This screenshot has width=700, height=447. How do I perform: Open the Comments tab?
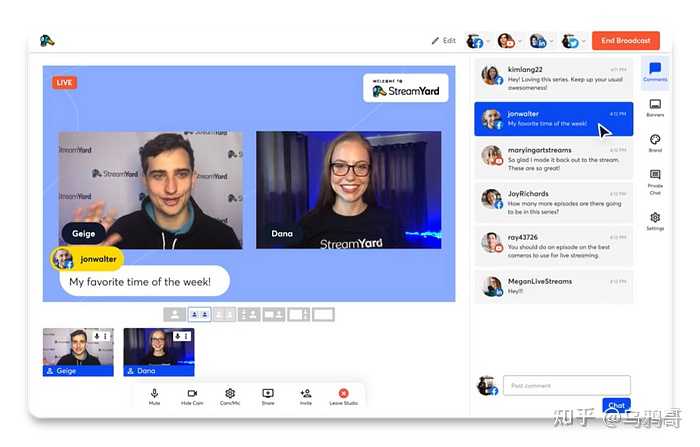click(655, 72)
